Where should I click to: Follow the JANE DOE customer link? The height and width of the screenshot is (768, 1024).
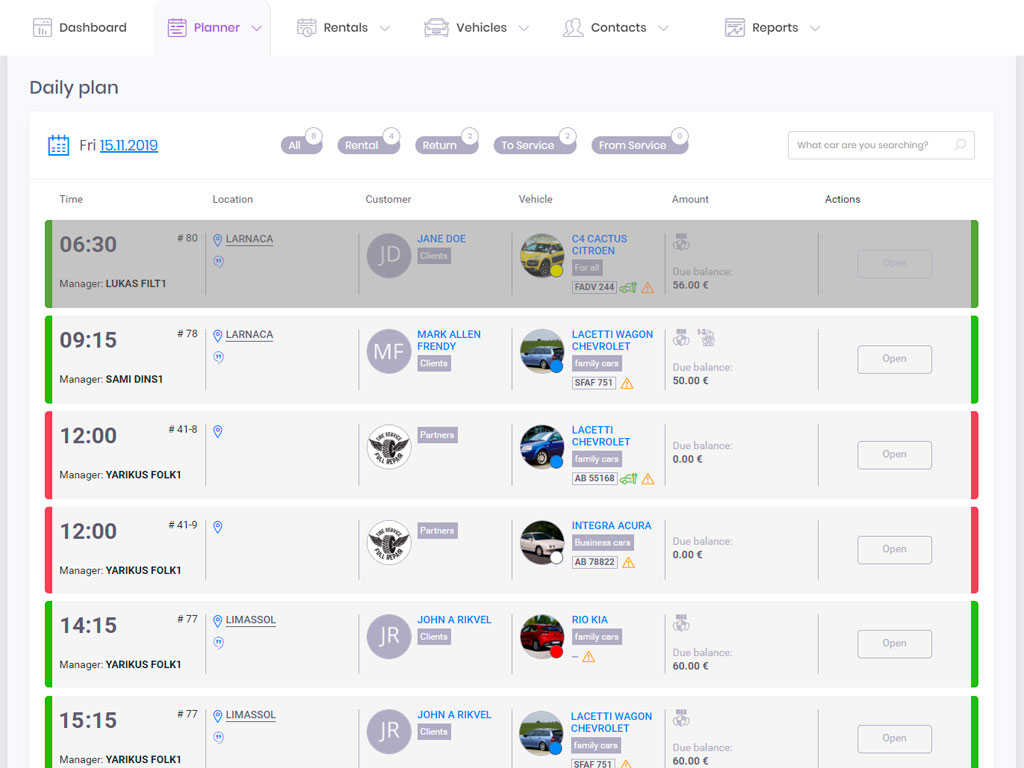441,239
